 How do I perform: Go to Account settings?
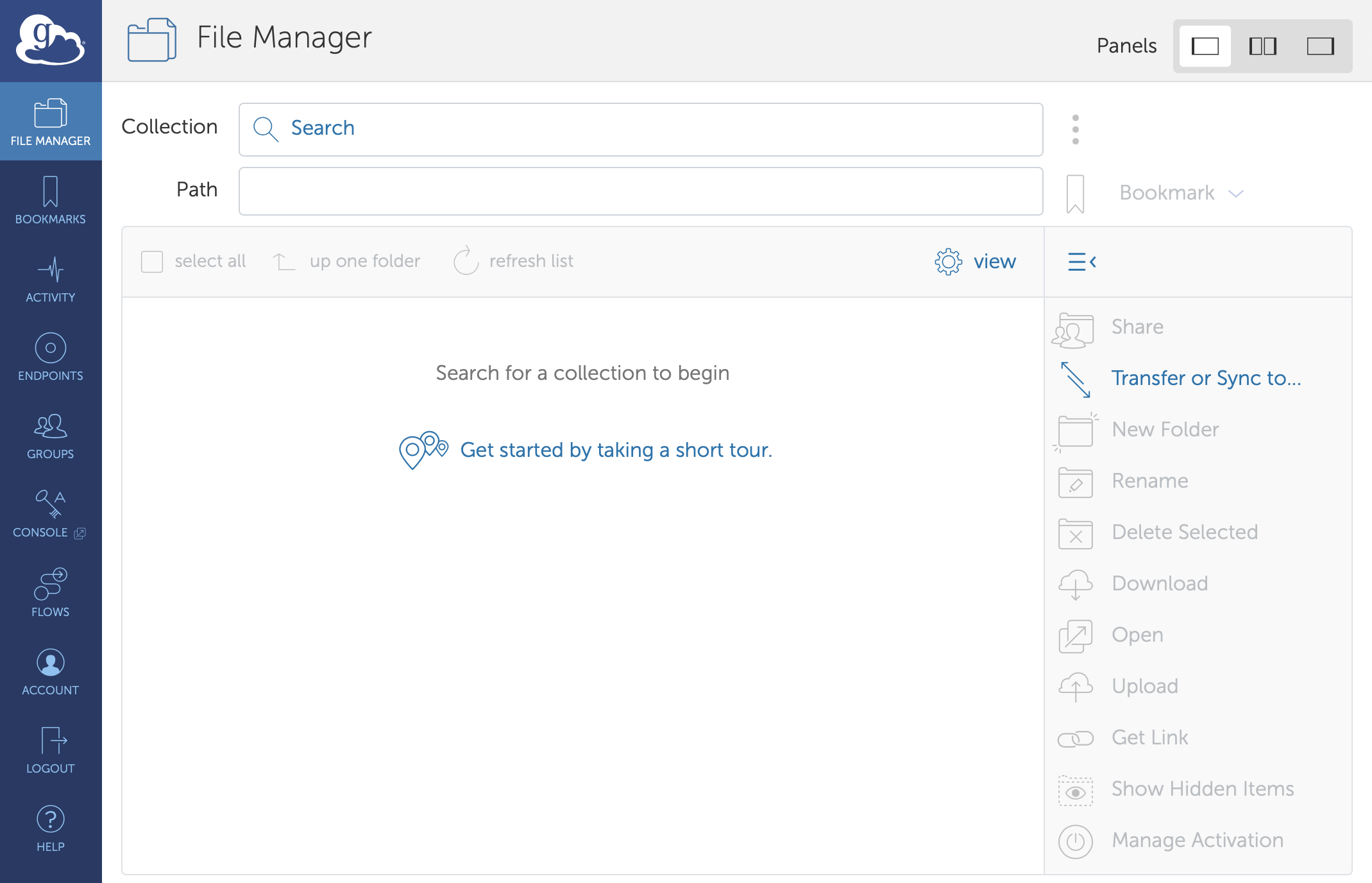(51, 671)
